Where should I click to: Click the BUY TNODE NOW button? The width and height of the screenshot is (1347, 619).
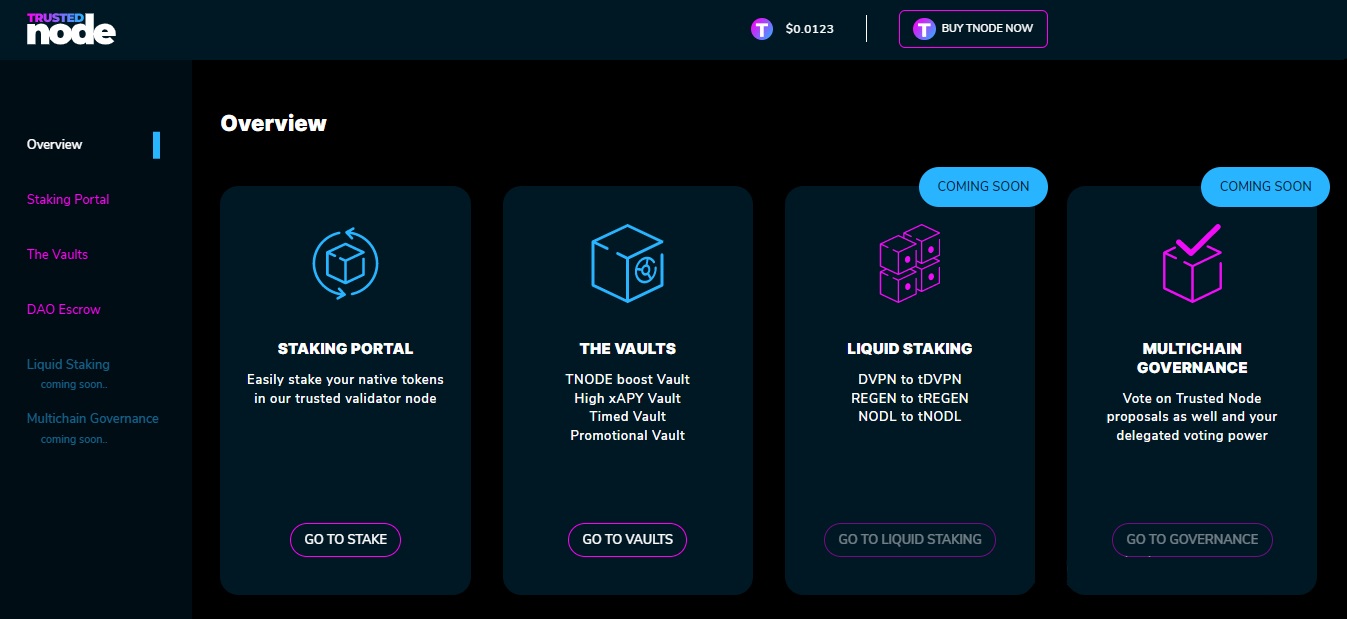[x=973, y=29]
